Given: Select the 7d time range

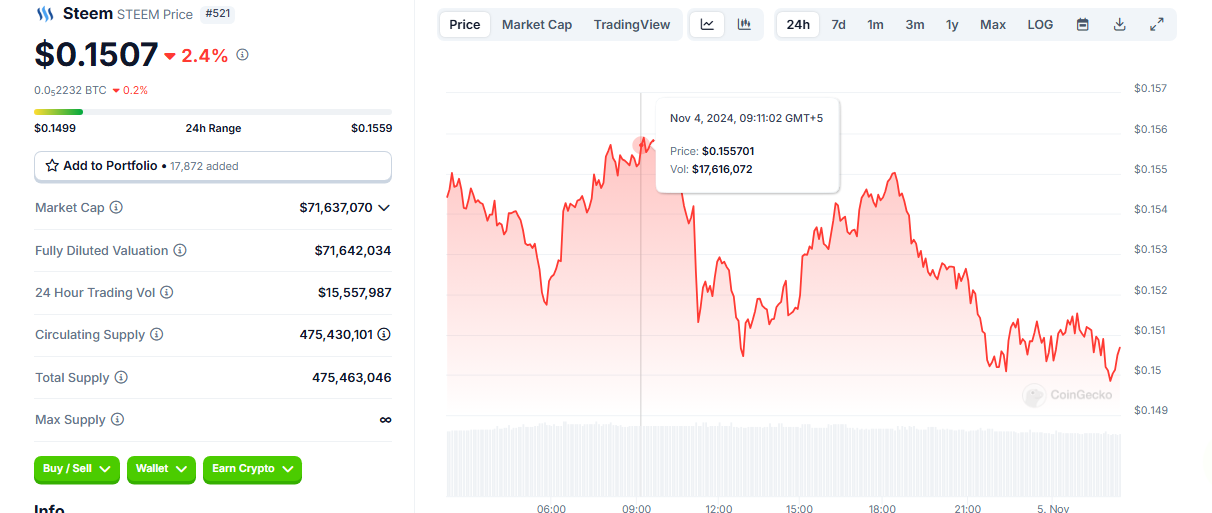Looking at the screenshot, I should coord(838,24).
